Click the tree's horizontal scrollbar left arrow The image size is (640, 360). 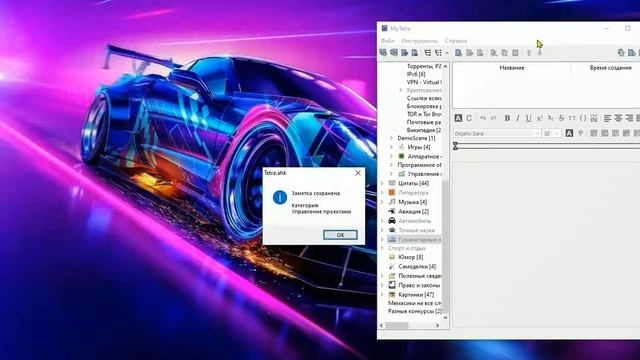(x=382, y=325)
